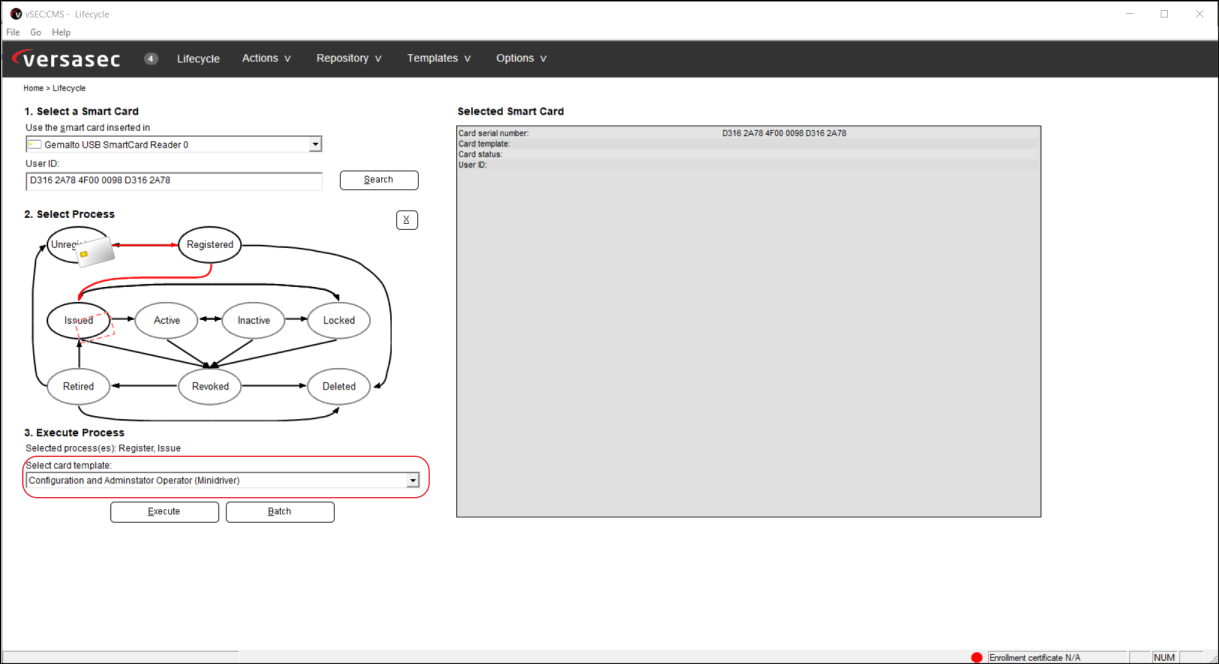Click 'Enrollment certificate N/A' in the status bar

pos(1035,658)
